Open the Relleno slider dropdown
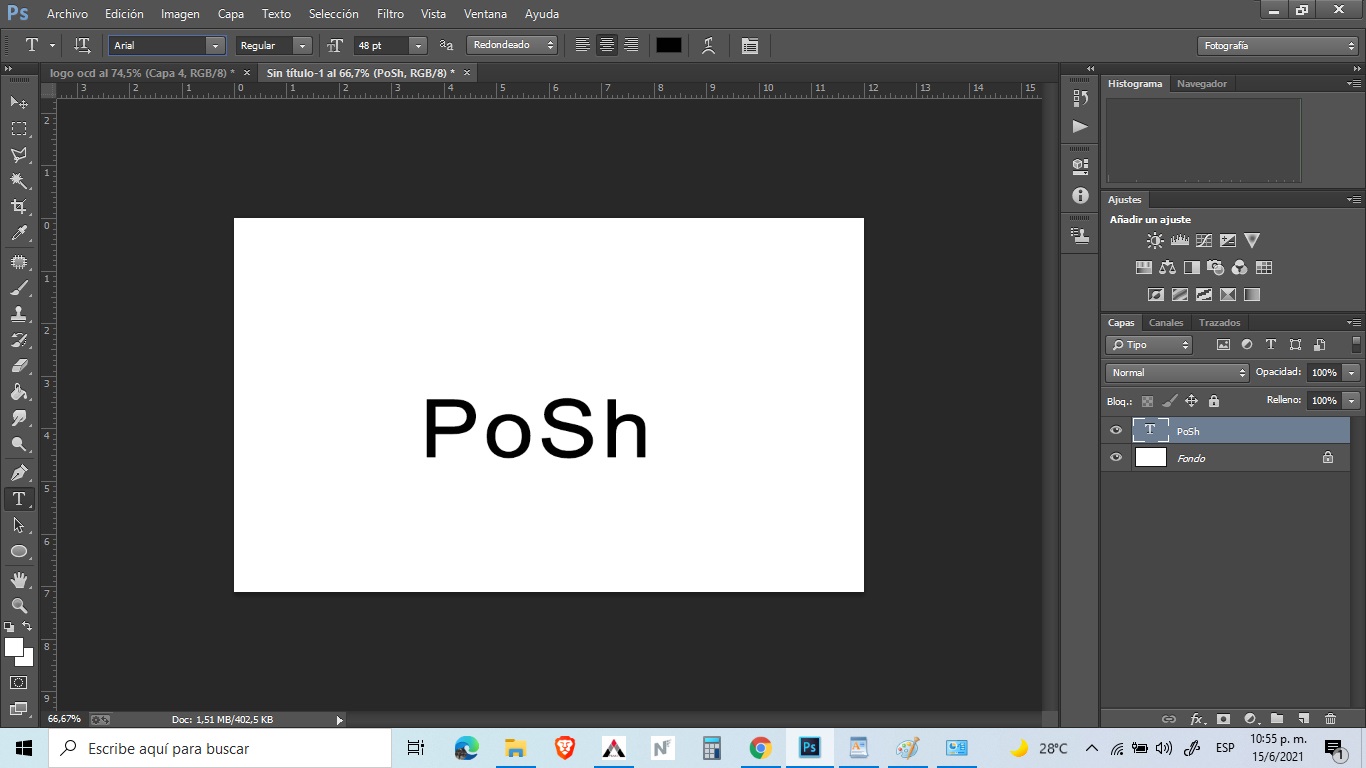The height and width of the screenshot is (768, 1366). point(1352,400)
